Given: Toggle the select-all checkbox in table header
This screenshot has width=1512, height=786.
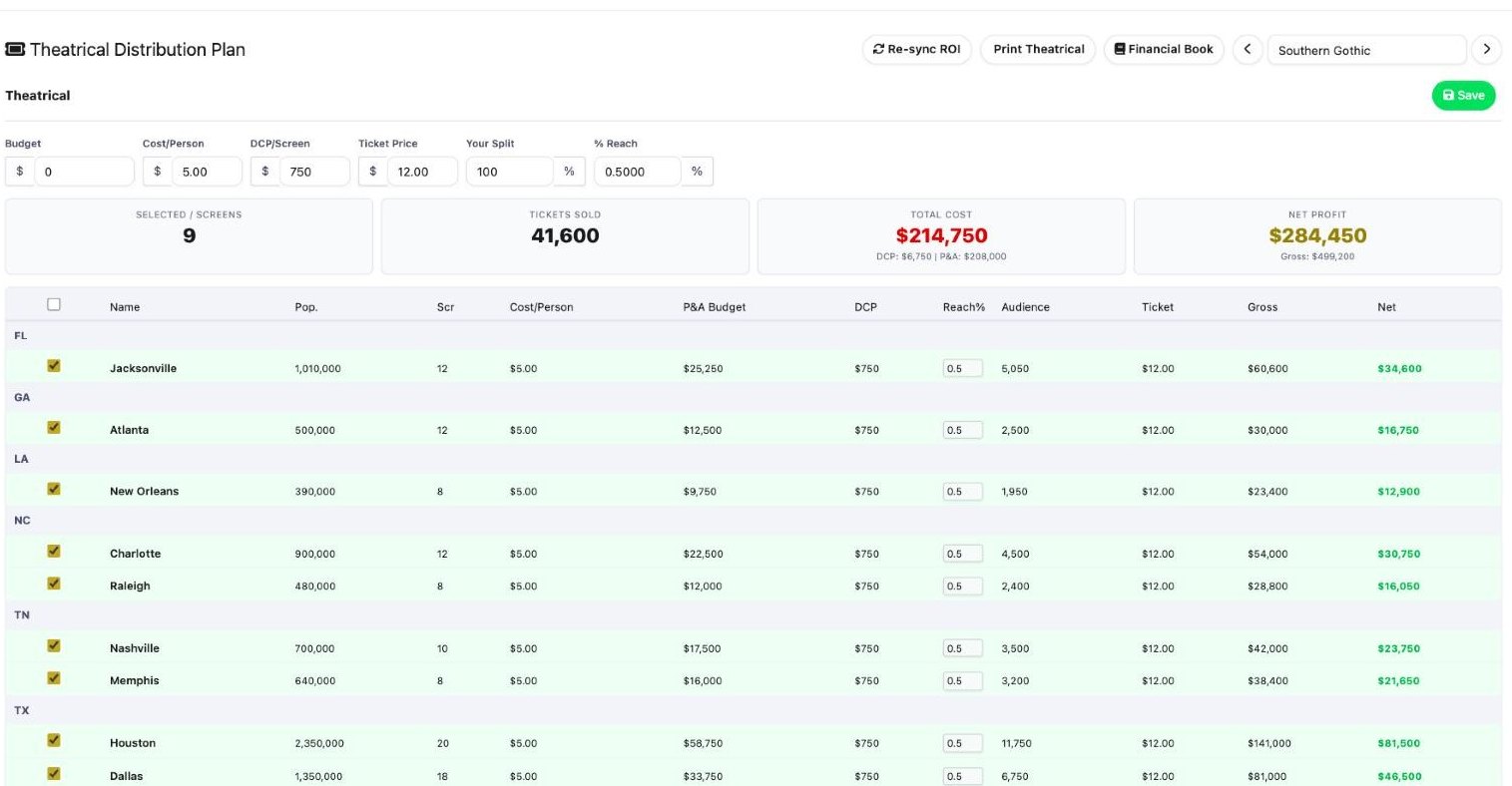Looking at the screenshot, I should point(54,304).
